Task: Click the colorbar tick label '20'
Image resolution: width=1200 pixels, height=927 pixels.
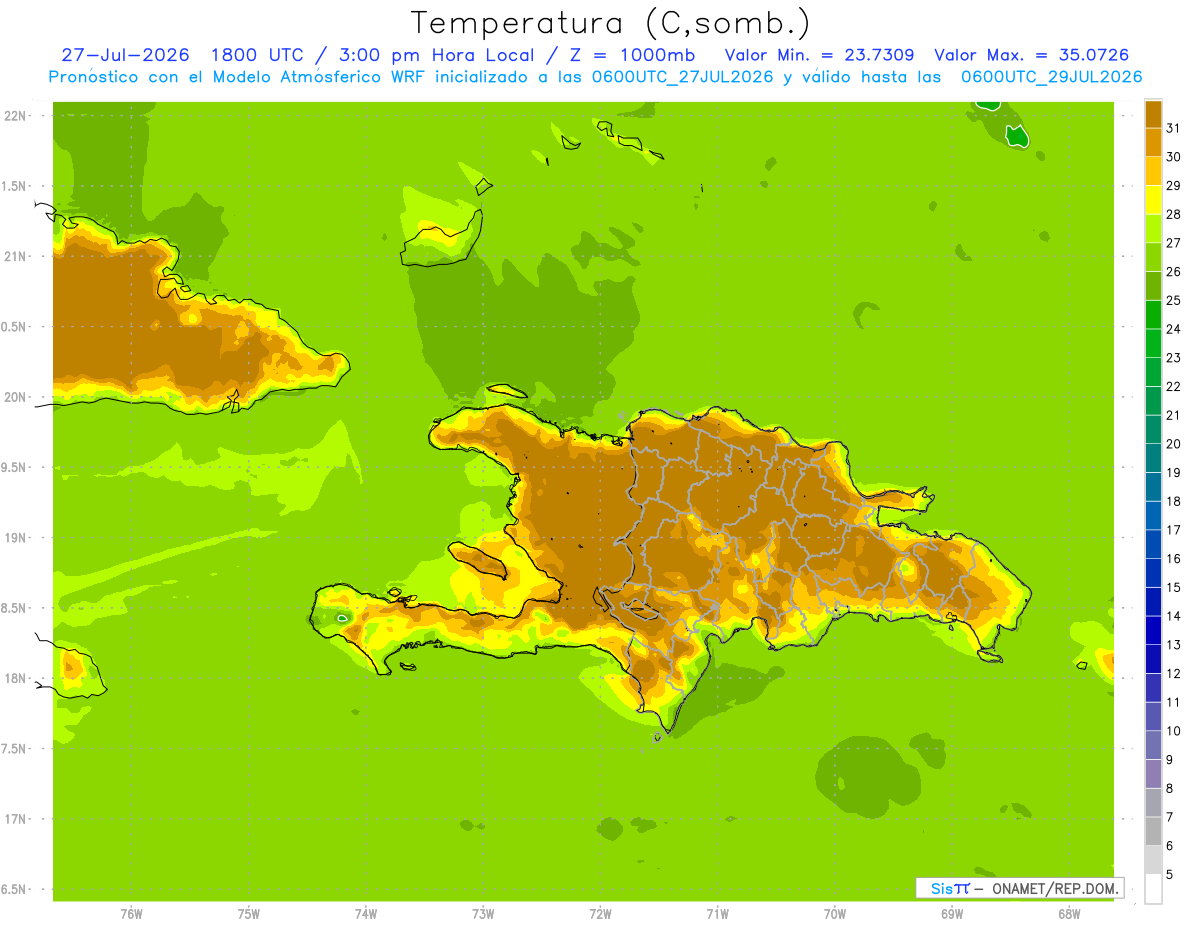Action: pos(1173,444)
